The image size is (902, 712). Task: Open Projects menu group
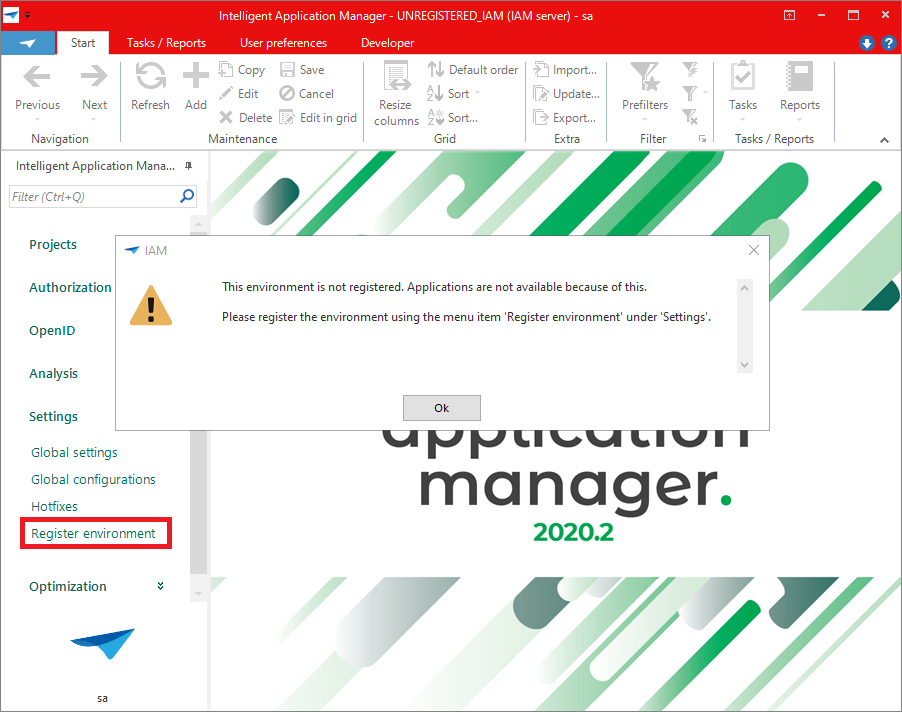pyautogui.click(x=53, y=244)
